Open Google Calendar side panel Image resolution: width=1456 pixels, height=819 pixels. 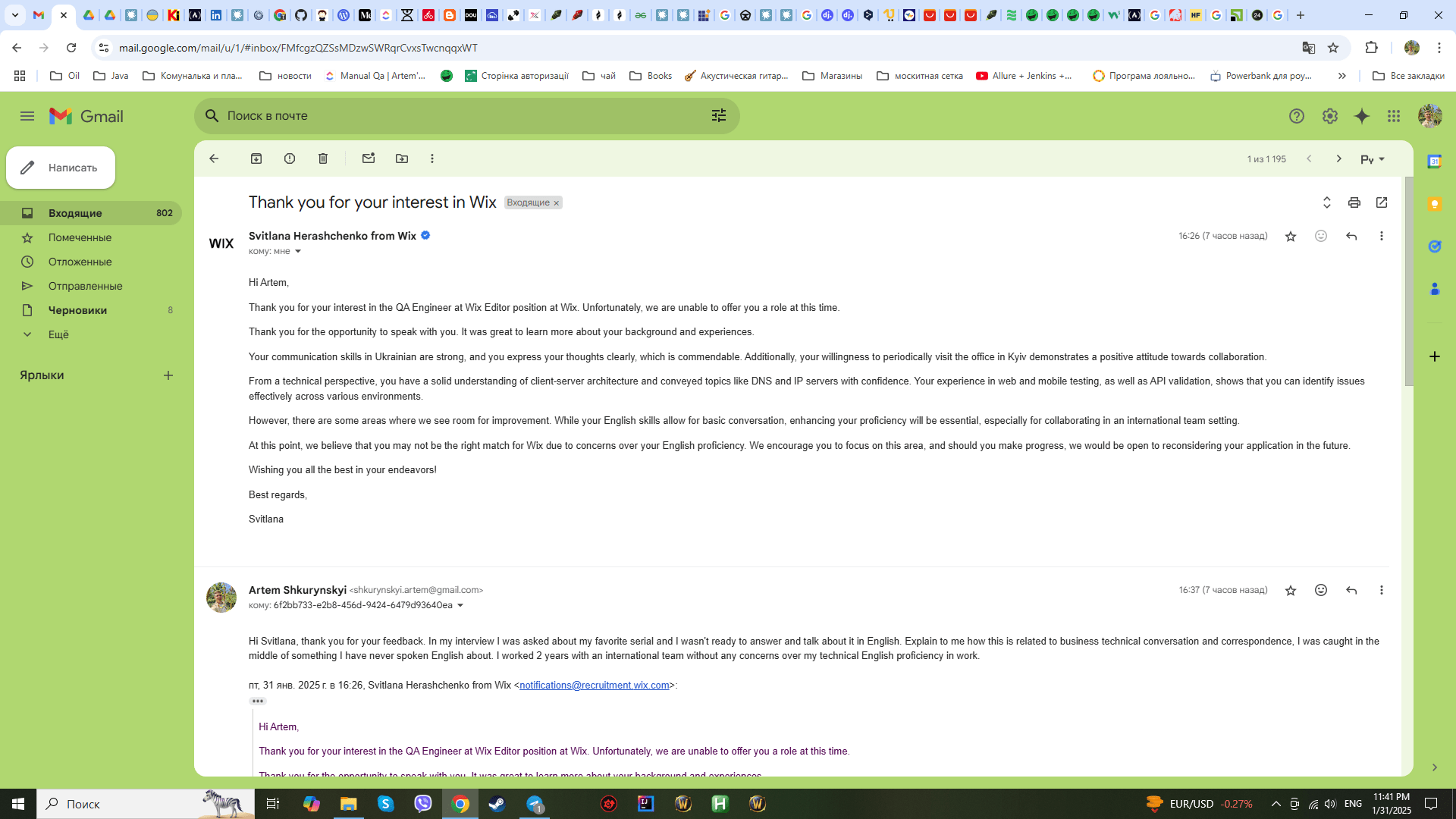1435,162
